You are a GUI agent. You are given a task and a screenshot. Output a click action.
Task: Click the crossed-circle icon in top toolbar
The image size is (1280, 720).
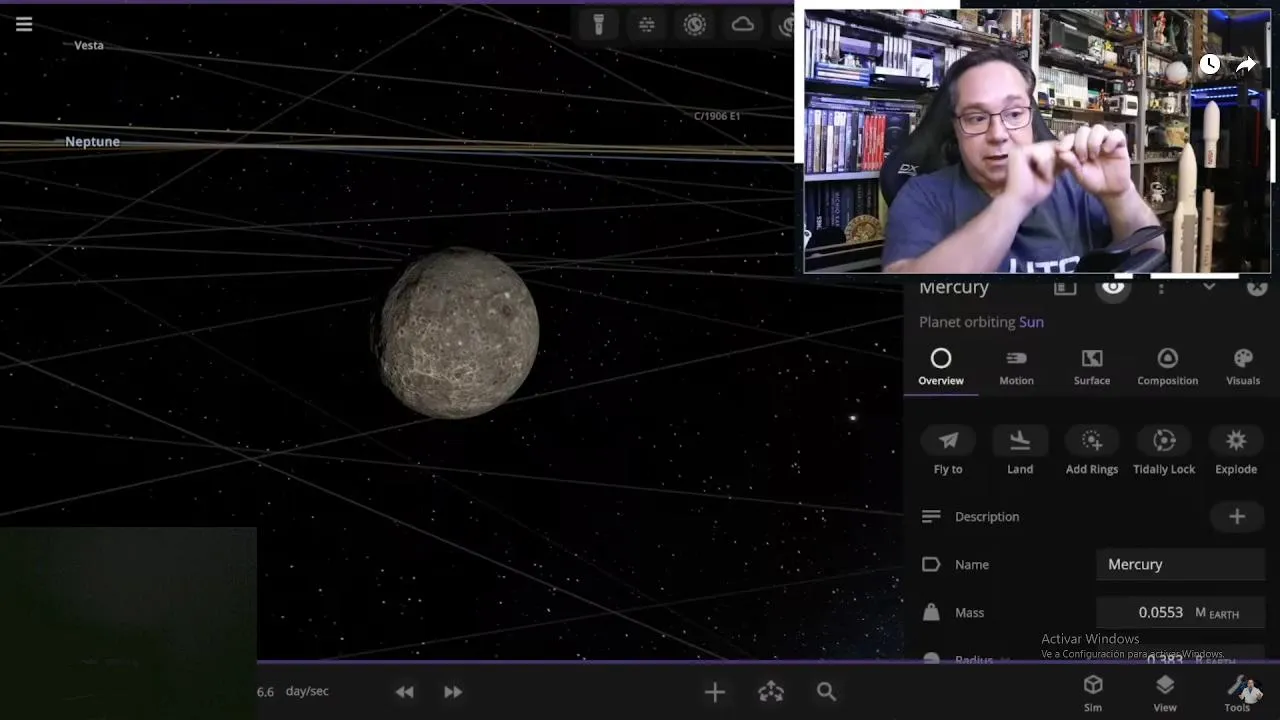(x=694, y=25)
